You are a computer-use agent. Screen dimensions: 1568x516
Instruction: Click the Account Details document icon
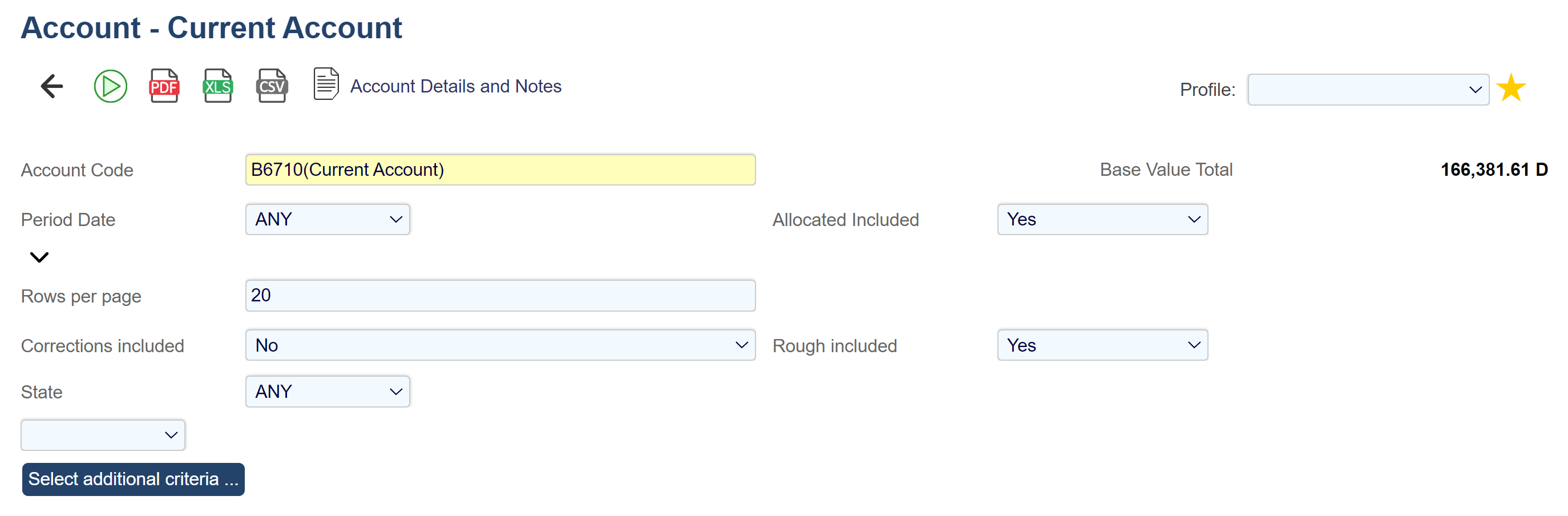(x=326, y=84)
